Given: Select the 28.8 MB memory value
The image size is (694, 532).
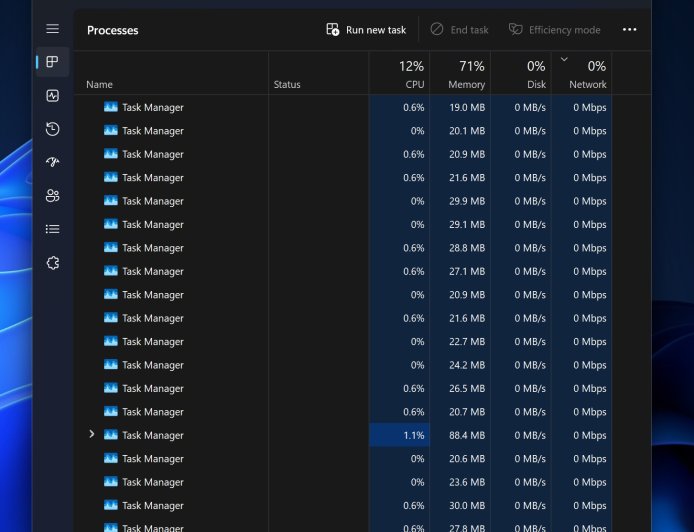Looking at the screenshot, I should (467, 248).
